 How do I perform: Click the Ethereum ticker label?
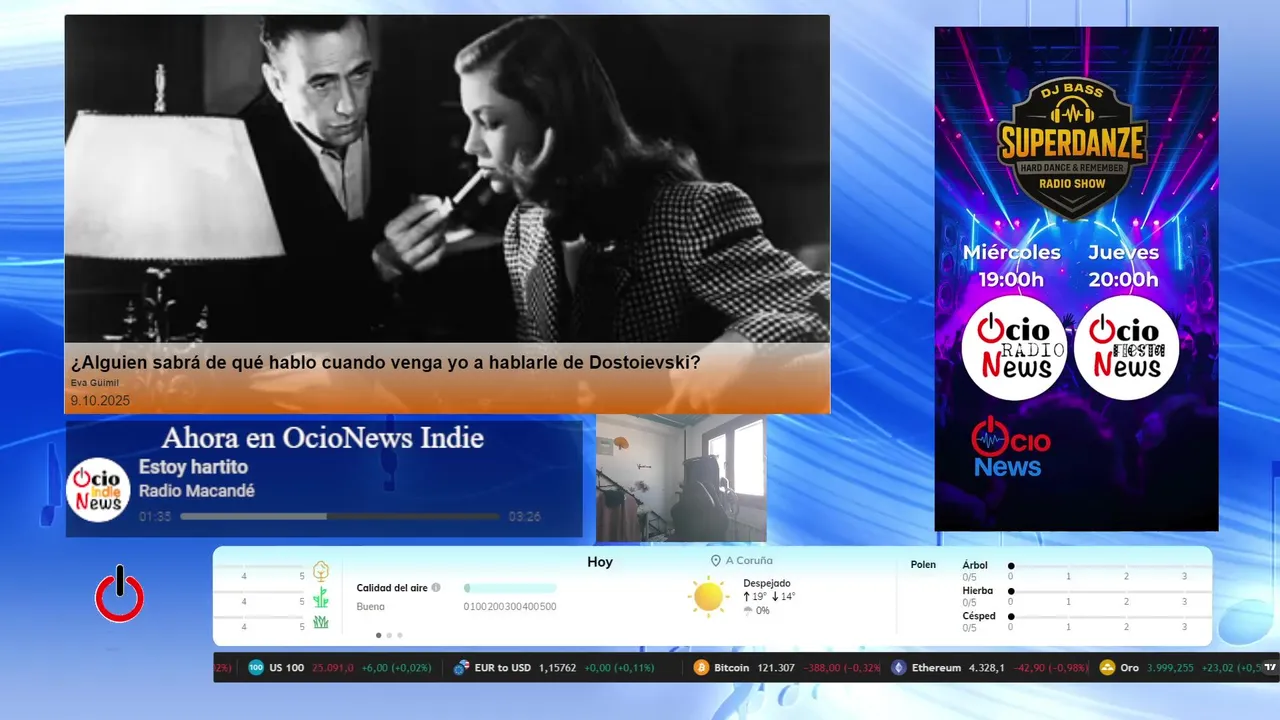(936, 668)
